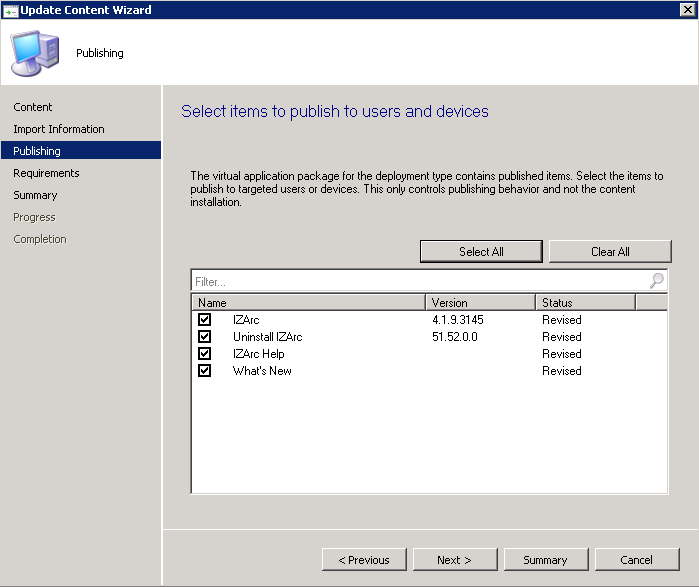The height and width of the screenshot is (587, 699).
Task: Open the Content wizard step
Action: pyautogui.click(x=33, y=107)
